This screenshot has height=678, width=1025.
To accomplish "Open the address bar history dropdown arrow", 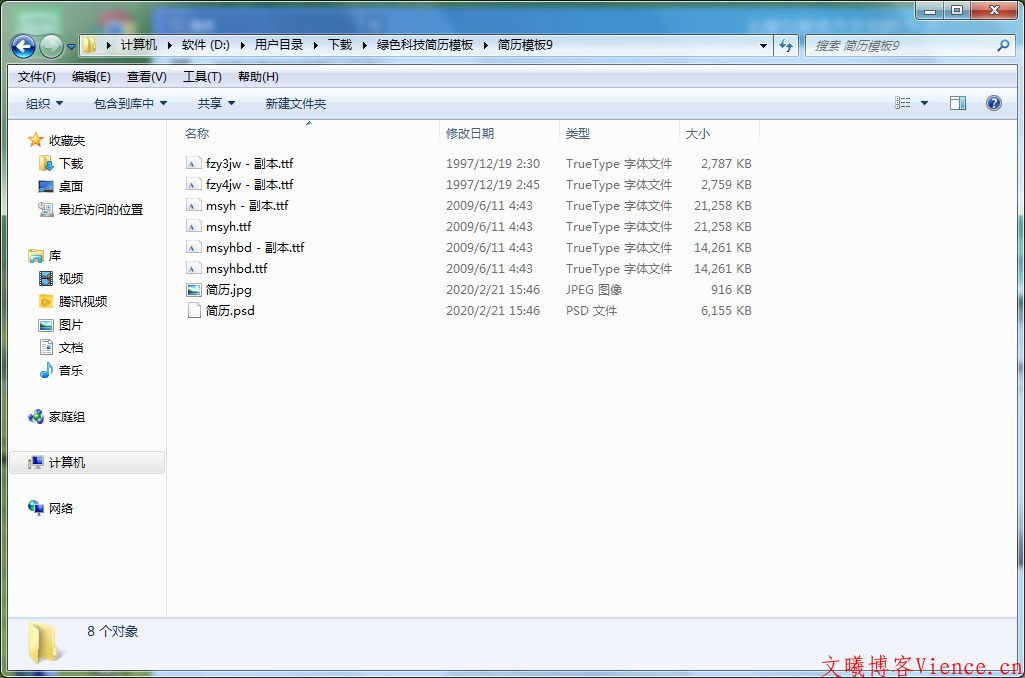I will pos(763,46).
